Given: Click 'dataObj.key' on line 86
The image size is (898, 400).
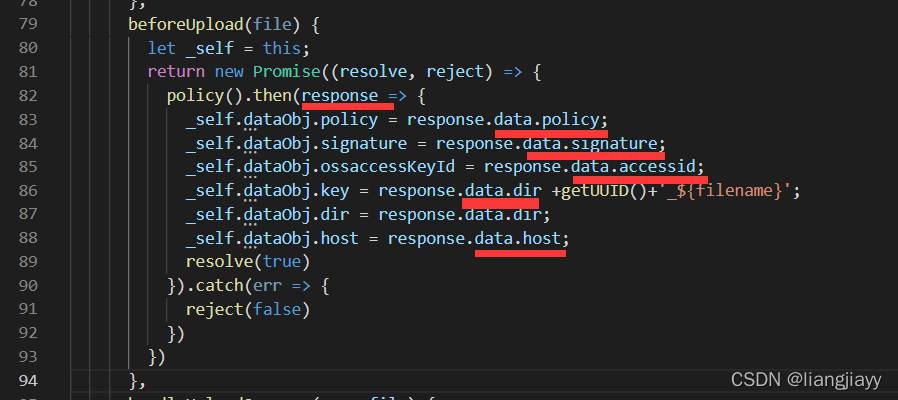Looking at the screenshot, I should 296,191.
